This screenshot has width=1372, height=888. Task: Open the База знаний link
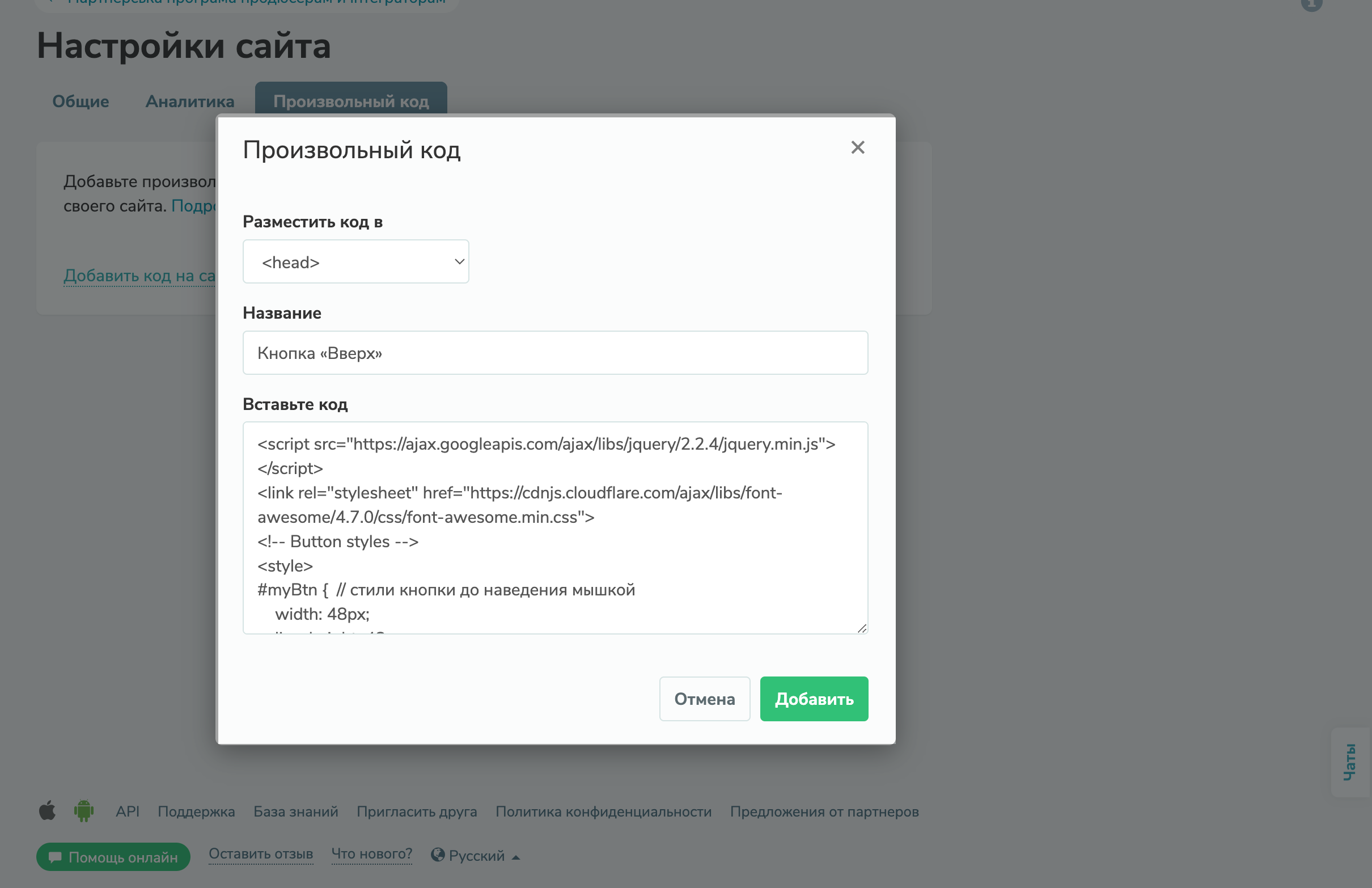click(x=296, y=811)
